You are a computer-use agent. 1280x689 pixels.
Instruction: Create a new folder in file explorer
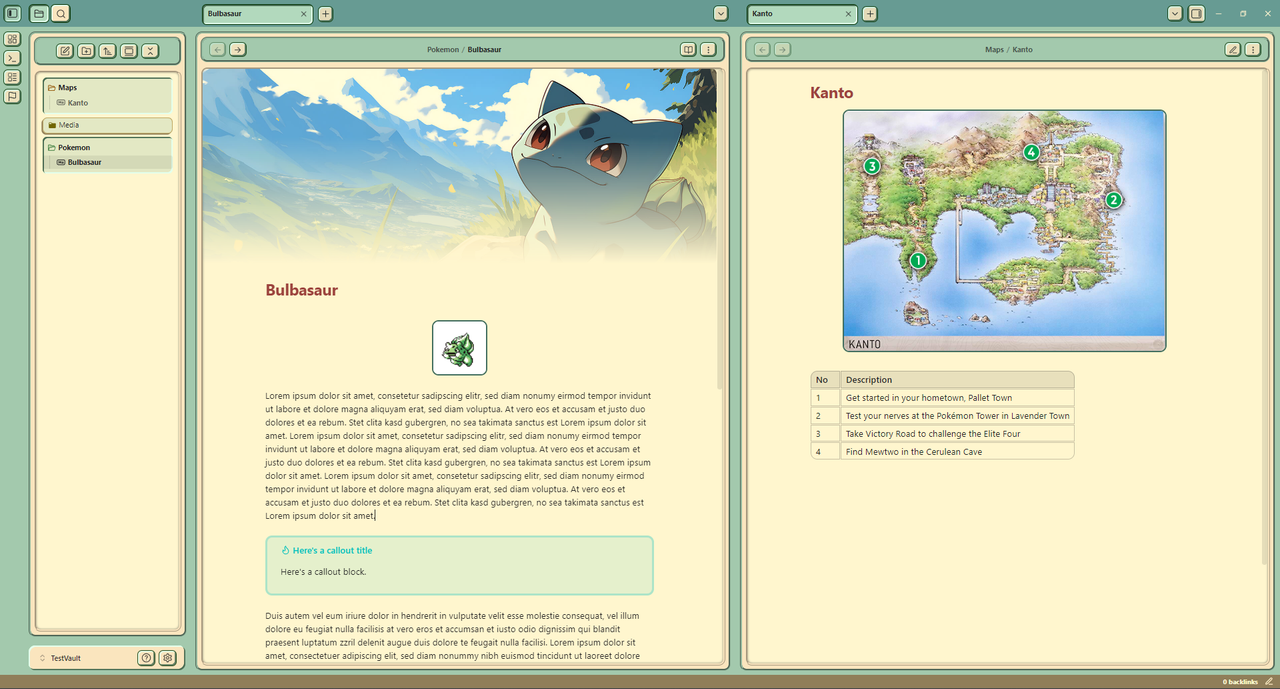click(x=86, y=51)
